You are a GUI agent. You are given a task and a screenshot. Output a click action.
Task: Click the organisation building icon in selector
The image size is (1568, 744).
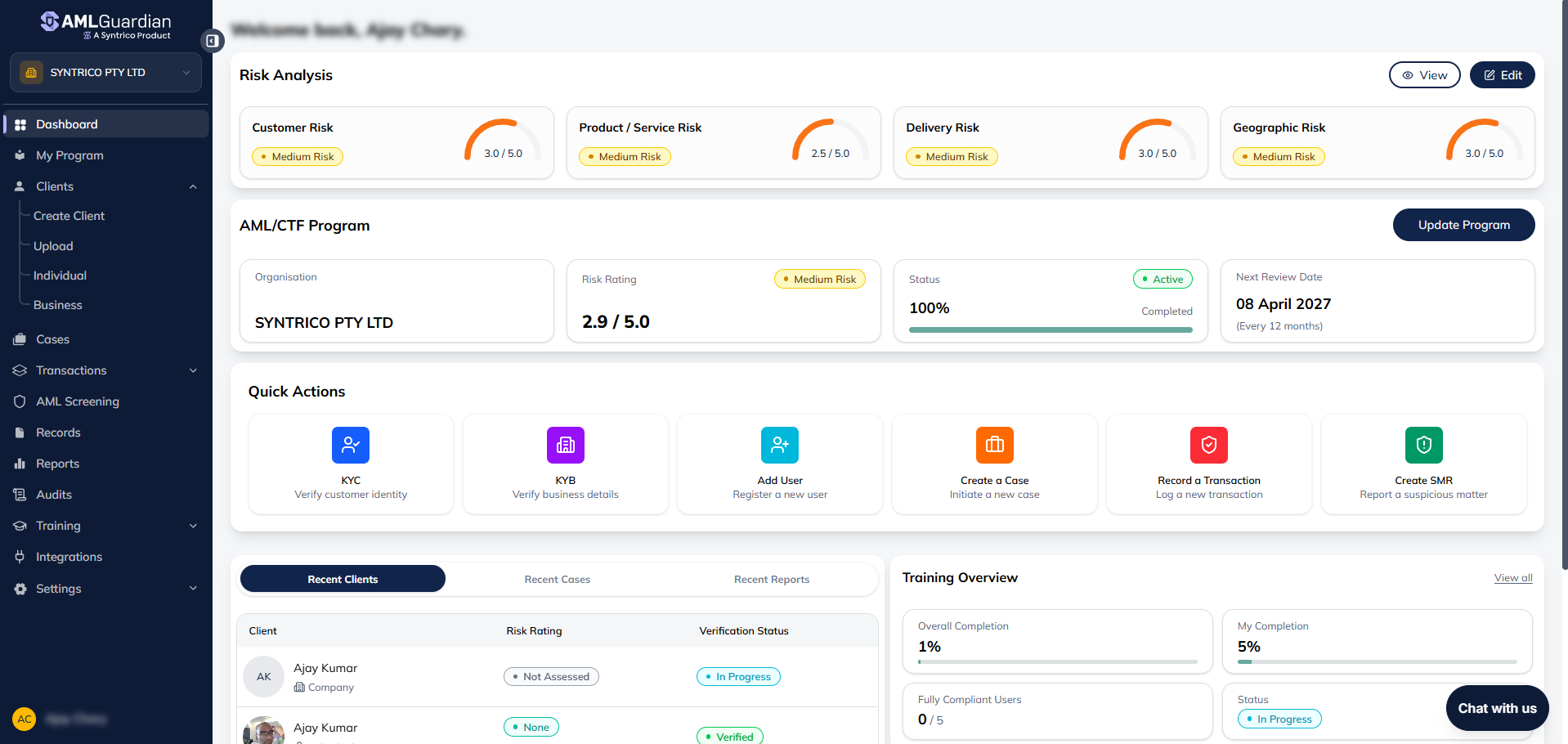click(31, 72)
